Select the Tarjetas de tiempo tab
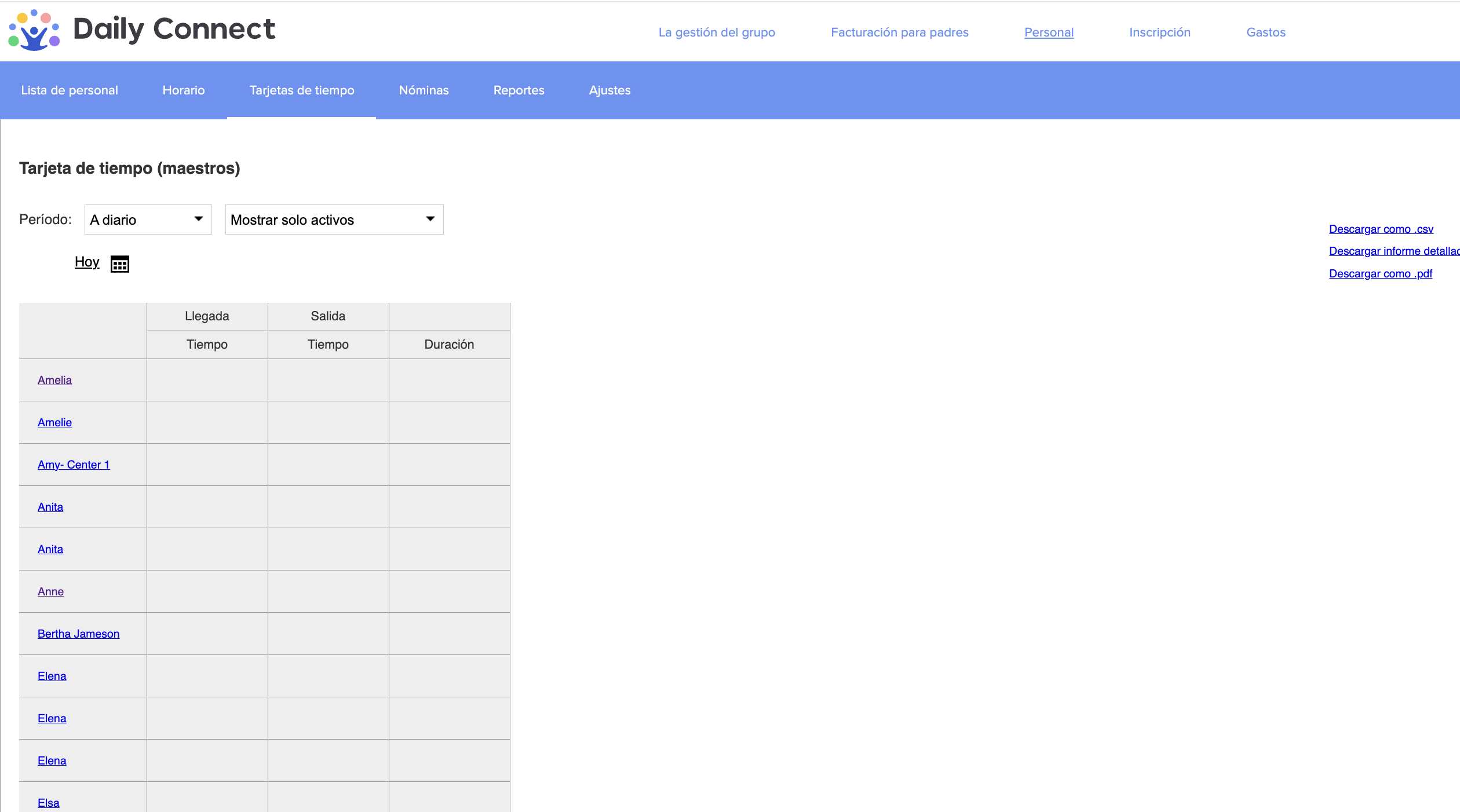Viewport: 1460px width, 812px height. (301, 90)
